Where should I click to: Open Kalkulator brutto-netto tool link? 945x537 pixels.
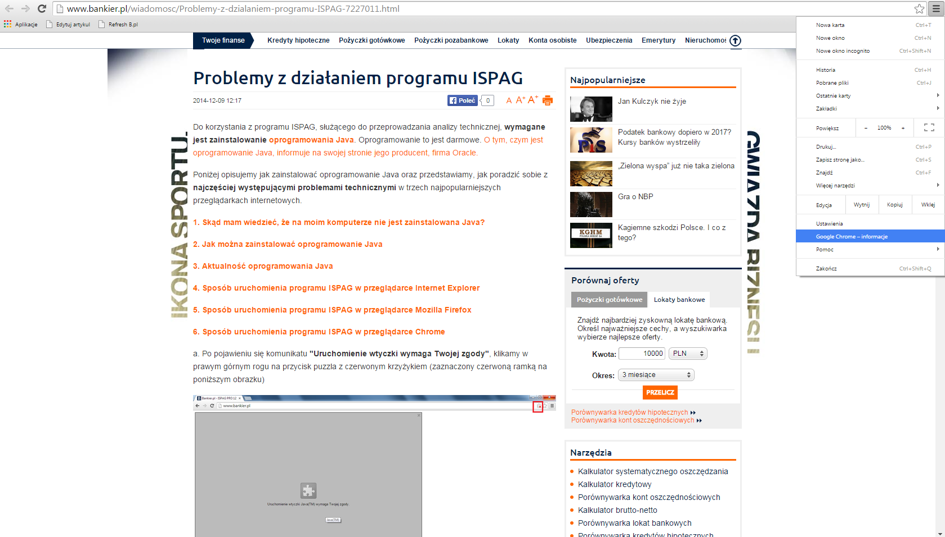click(x=617, y=510)
